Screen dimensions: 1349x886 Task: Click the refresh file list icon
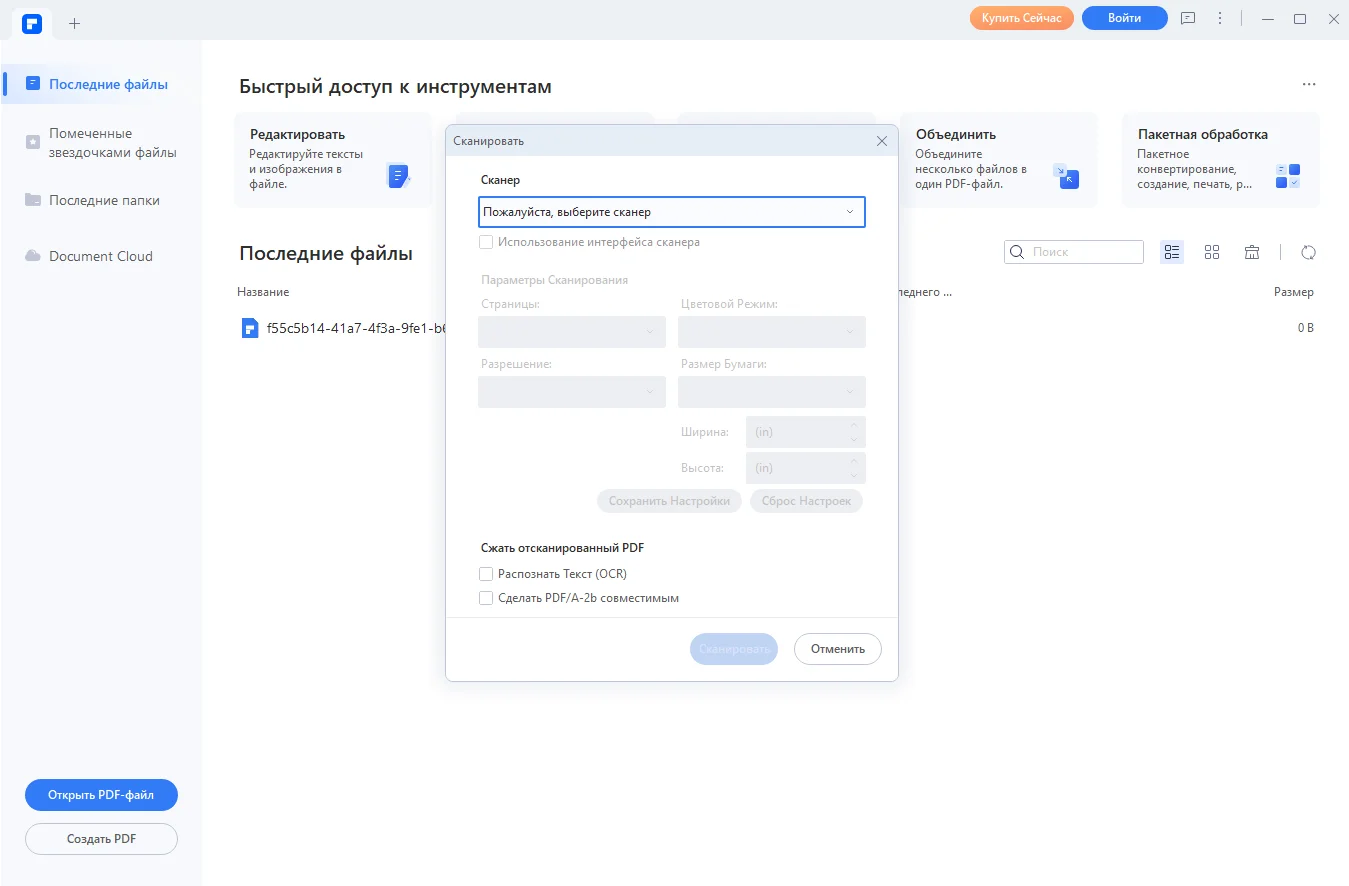click(x=1308, y=252)
